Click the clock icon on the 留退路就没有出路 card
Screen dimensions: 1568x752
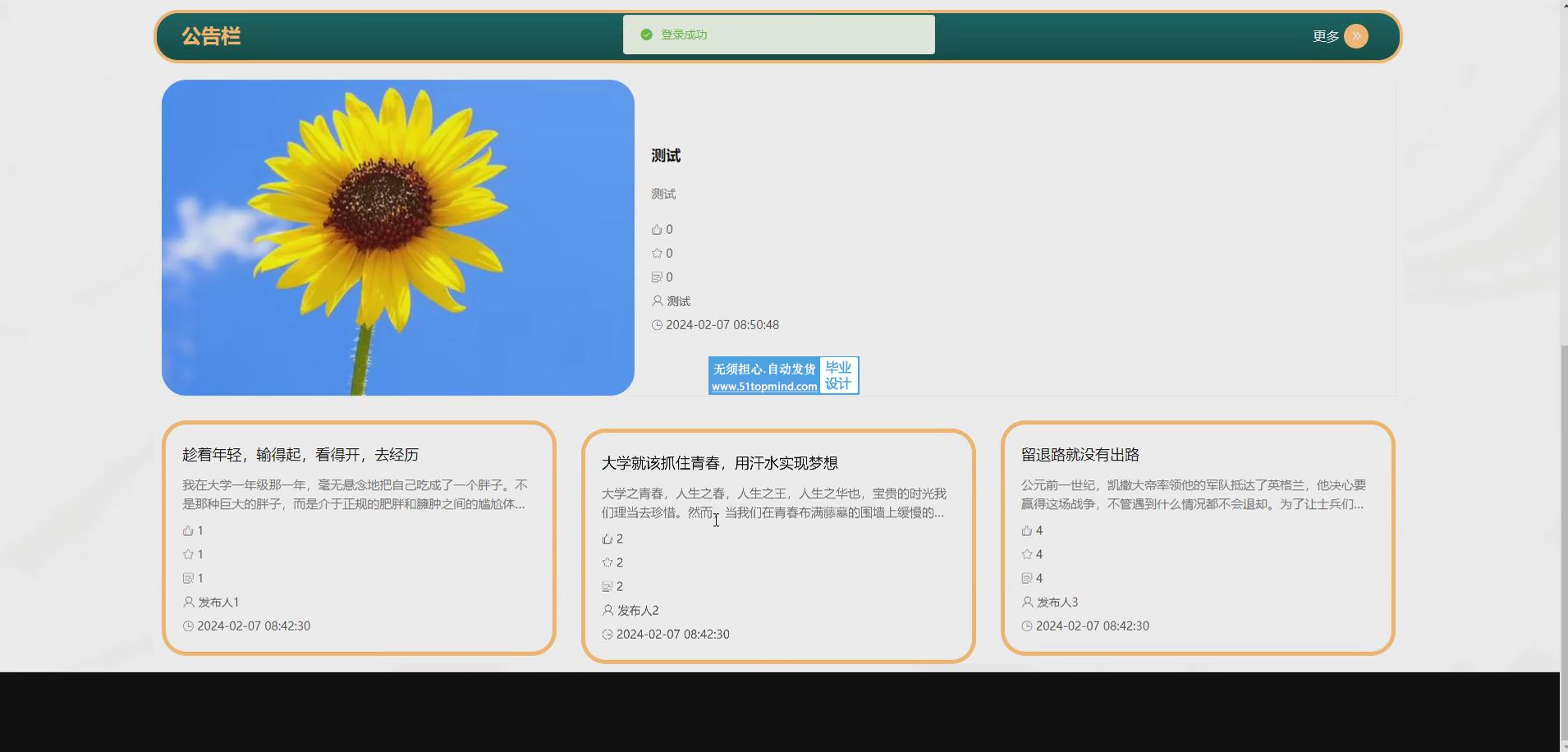[1027, 626]
